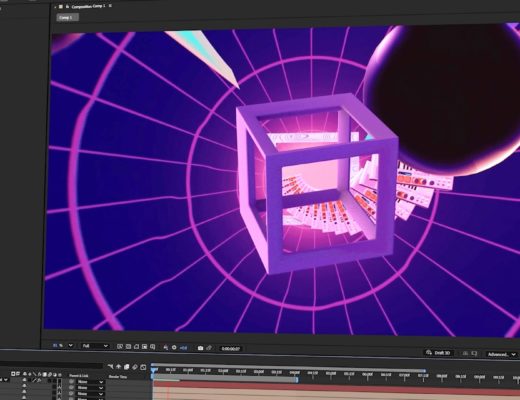The image size is (520, 400).
Task: Enable motion blur switch in timeline
Action: [x=135, y=367]
